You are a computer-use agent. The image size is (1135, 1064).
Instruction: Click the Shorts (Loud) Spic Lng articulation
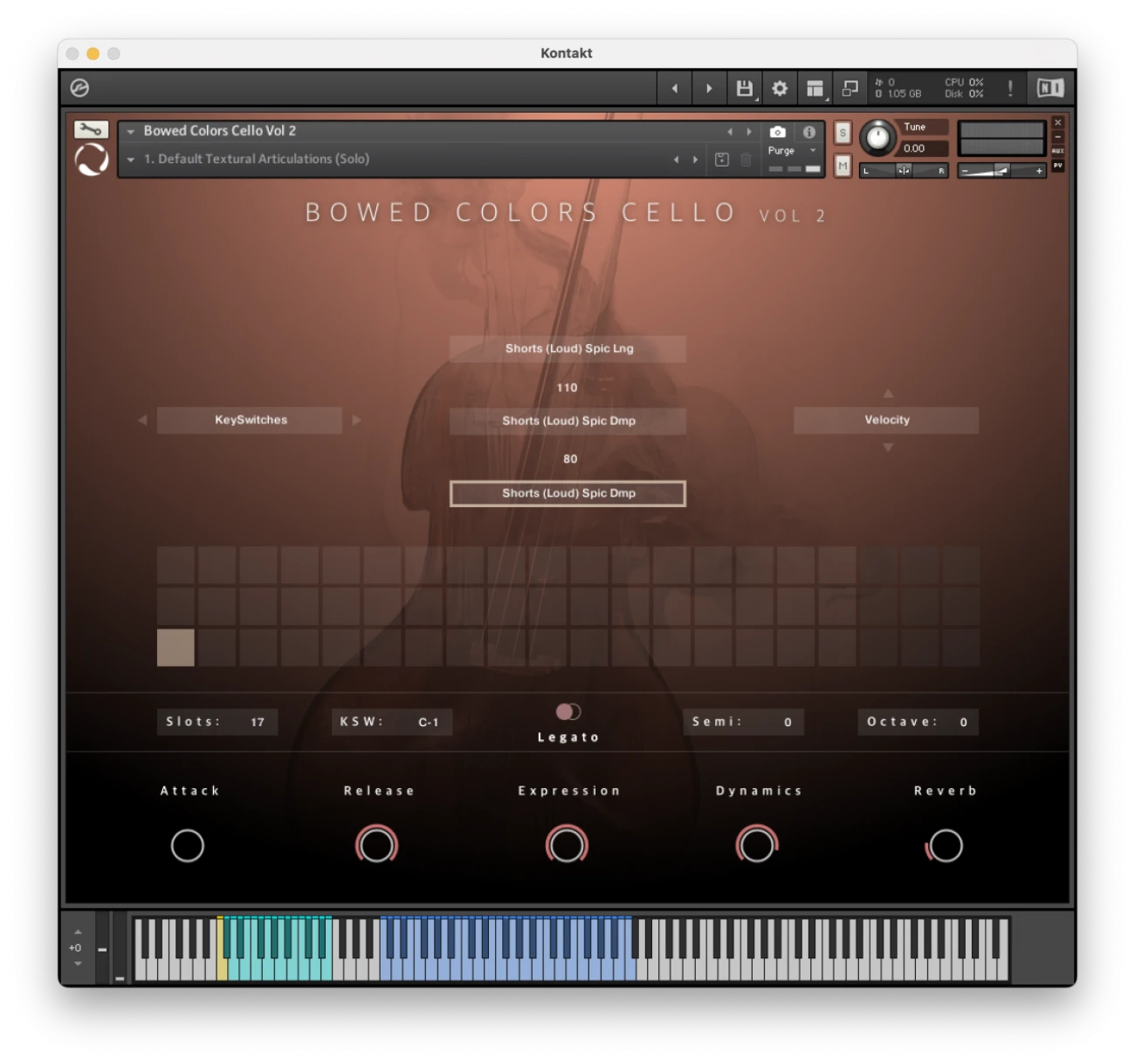click(568, 348)
